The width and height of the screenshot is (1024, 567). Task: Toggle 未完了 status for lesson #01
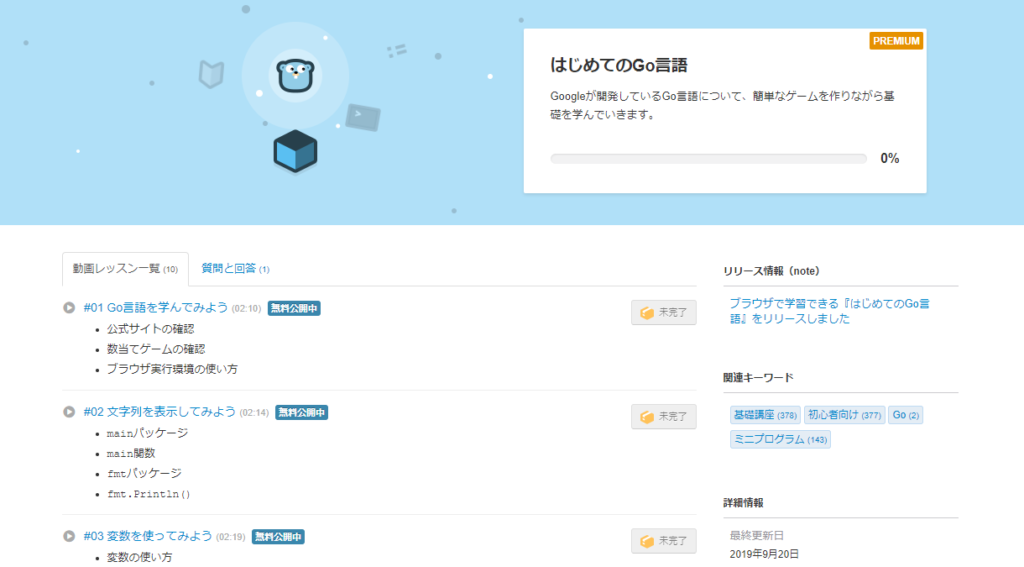point(664,312)
